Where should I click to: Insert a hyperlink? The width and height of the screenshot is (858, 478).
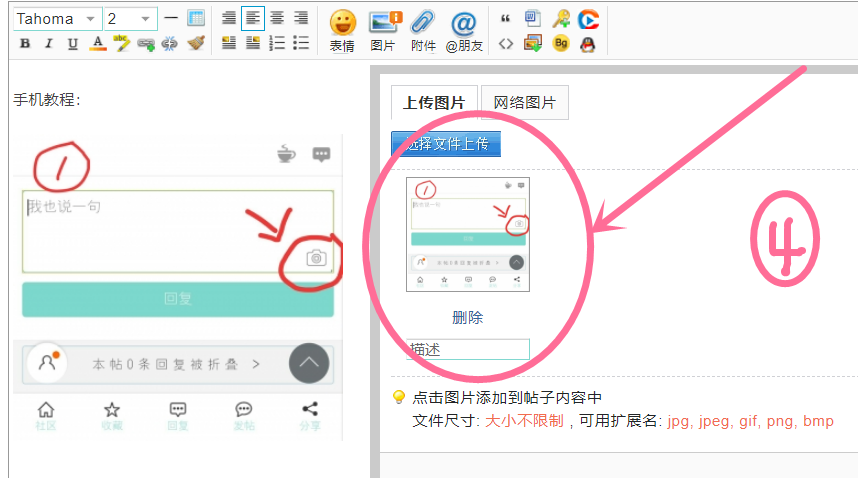coord(146,44)
